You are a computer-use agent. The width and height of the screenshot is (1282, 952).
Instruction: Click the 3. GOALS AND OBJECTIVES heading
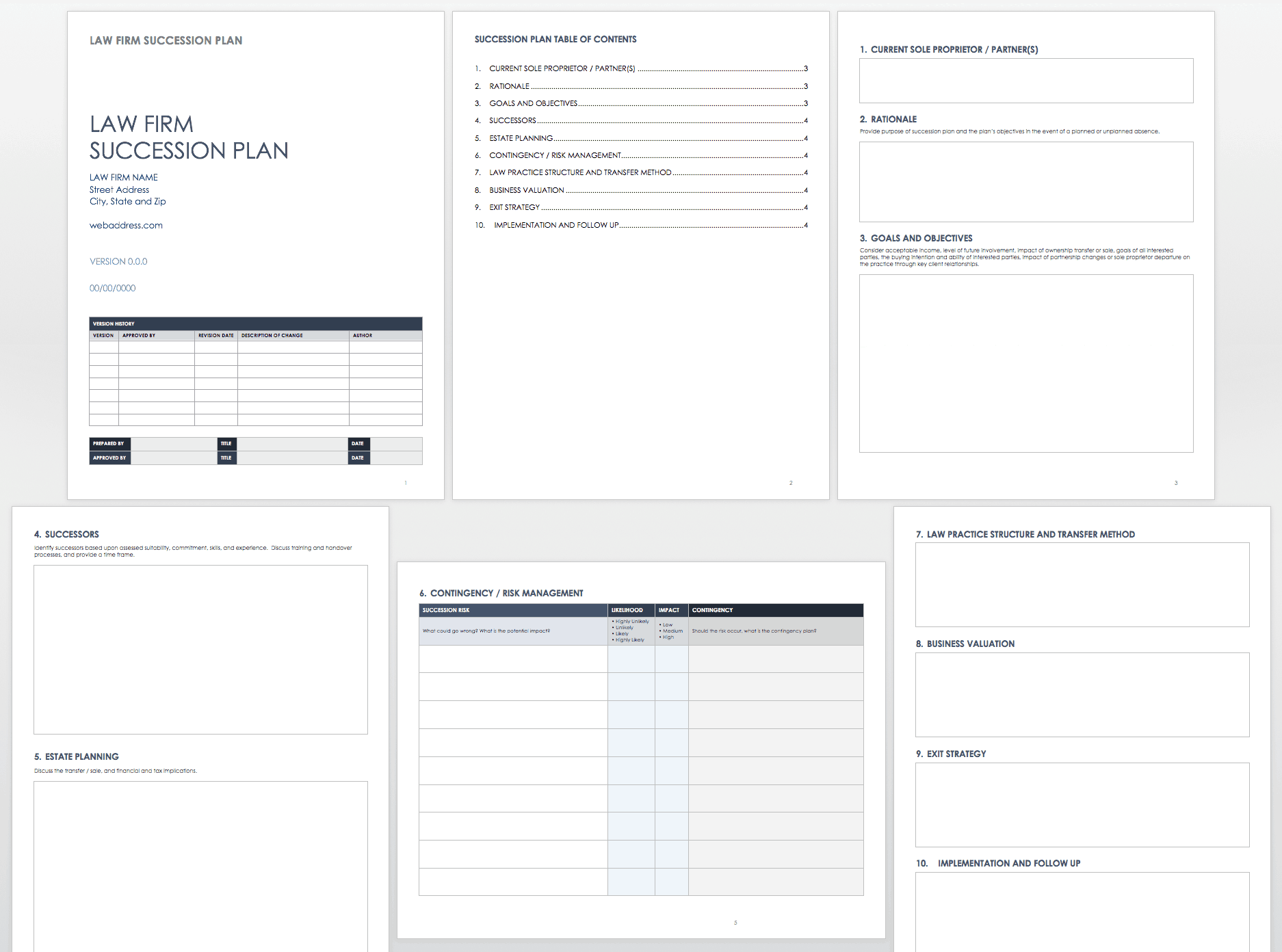tap(916, 238)
